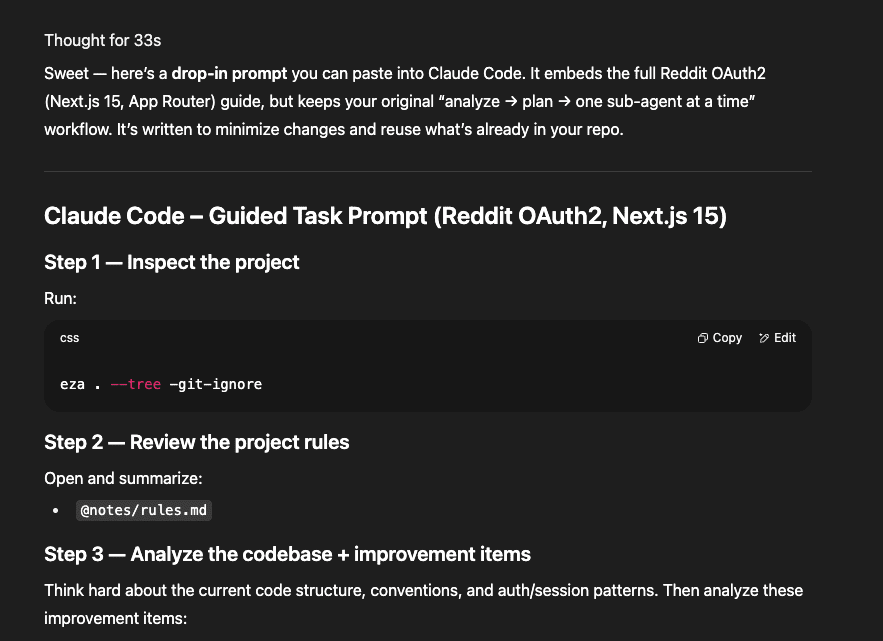Click the "Open and summarize:" text
This screenshot has width=883, height=641.
click(123, 479)
